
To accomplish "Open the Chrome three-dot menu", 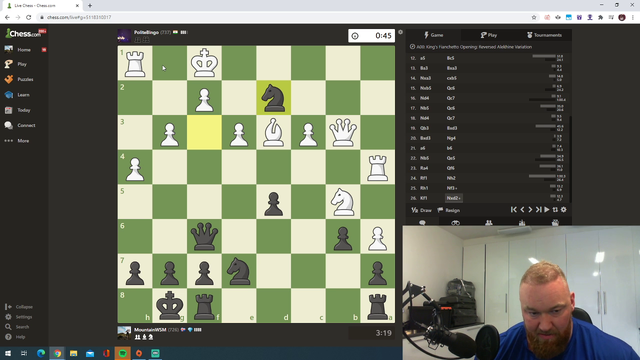I will click(633, 17).
